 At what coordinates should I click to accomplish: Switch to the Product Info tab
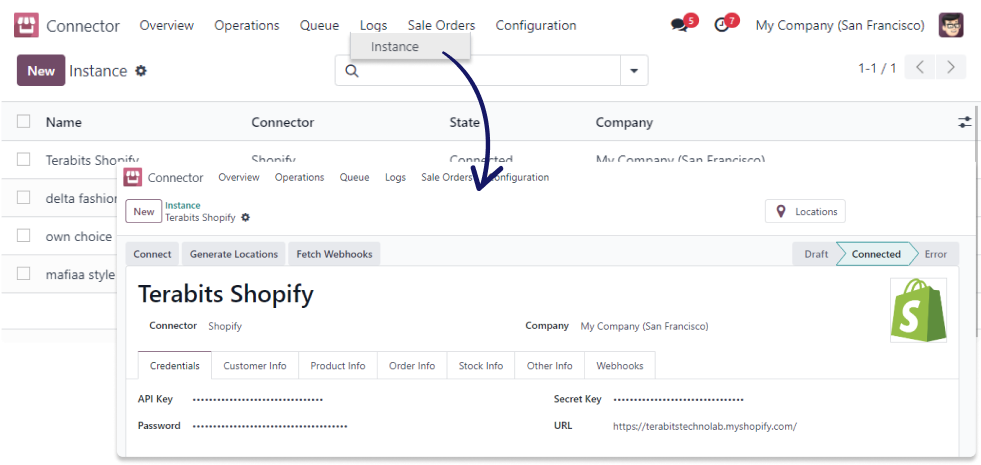pyautogui.click(x=338, y=365)
